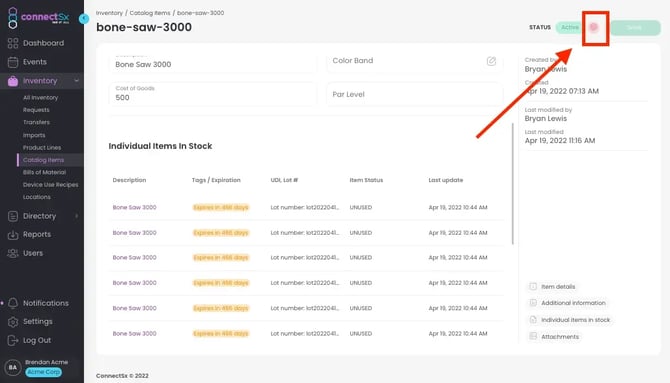
Task: Jump to Attachments section
Action: [560, 337]
